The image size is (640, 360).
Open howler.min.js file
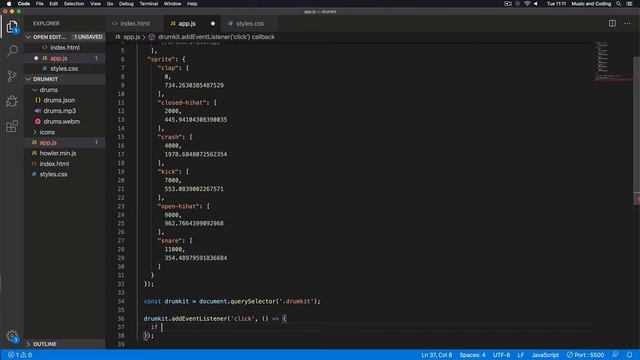64,153
